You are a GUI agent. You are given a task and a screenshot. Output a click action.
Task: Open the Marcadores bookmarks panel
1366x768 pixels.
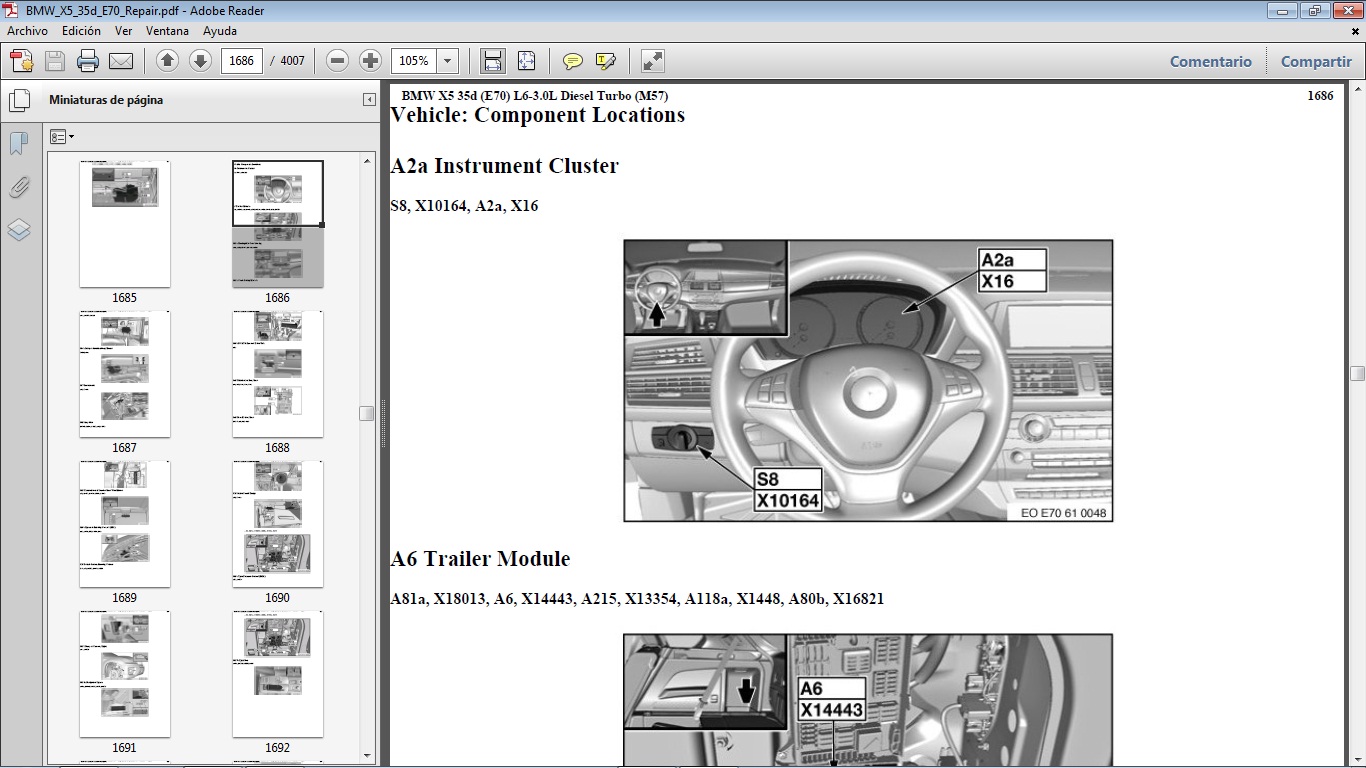point(19,143)
